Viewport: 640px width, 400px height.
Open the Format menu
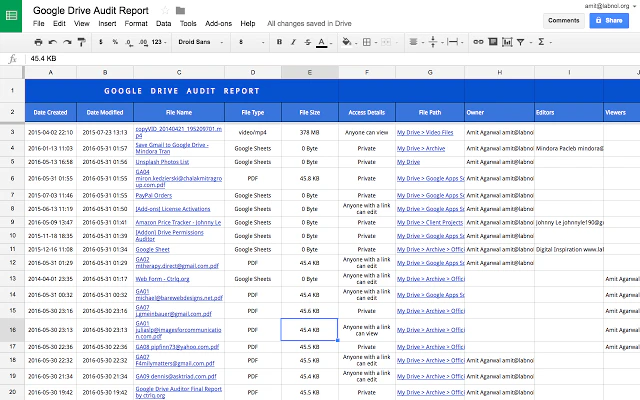point(136,24)
